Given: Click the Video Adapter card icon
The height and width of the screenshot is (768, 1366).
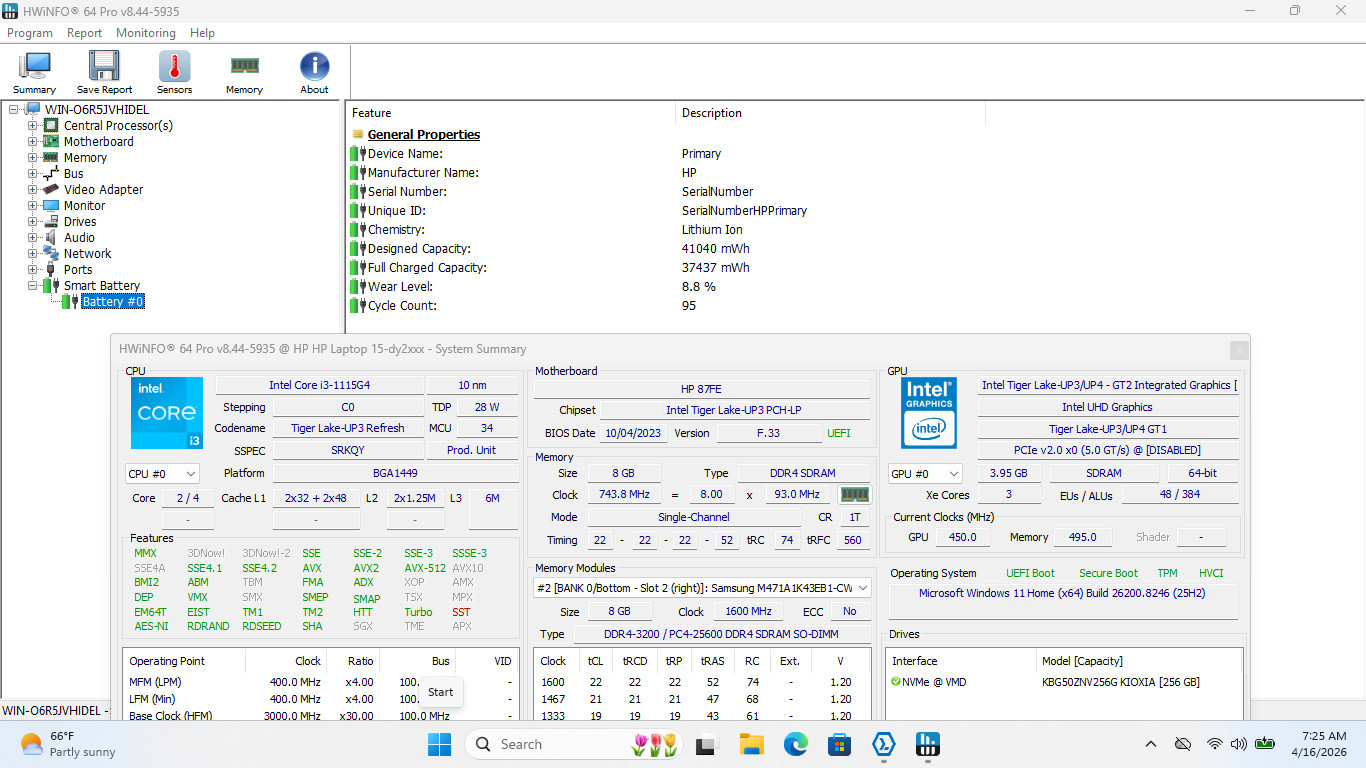Looking at the screenshot, I should [51, 189].
